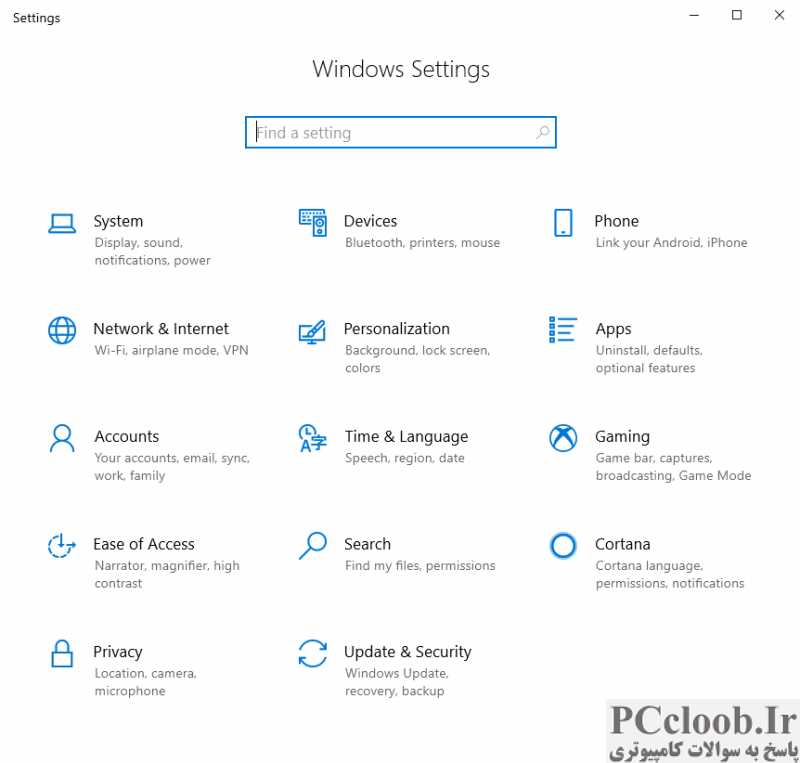Click 'Game bar, captures, broadcasting, Game Mode'
This screenshot has width=800, height=763.
[x=673, y=467]
